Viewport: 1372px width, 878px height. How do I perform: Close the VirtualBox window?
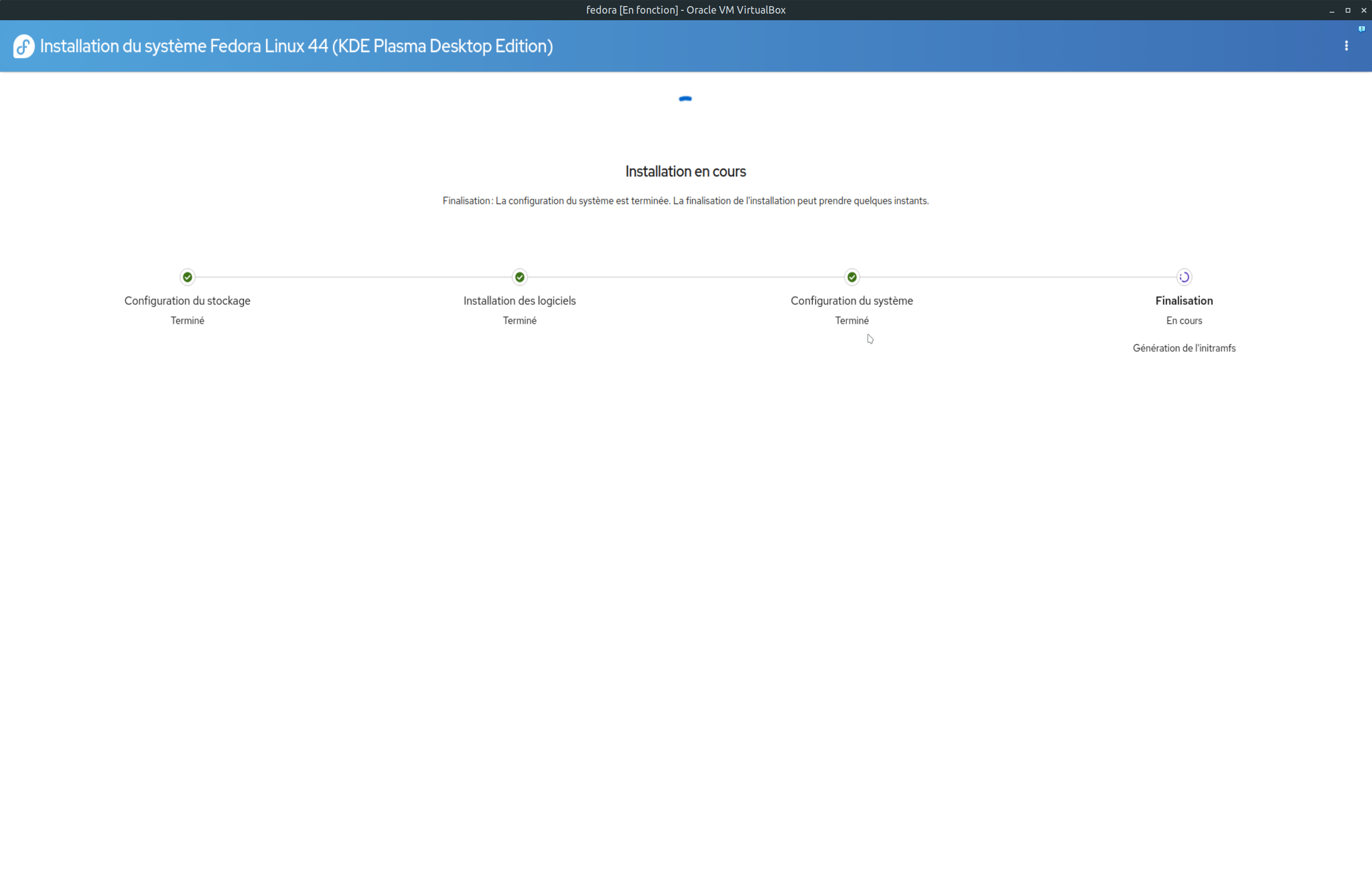coord(1364,10)
